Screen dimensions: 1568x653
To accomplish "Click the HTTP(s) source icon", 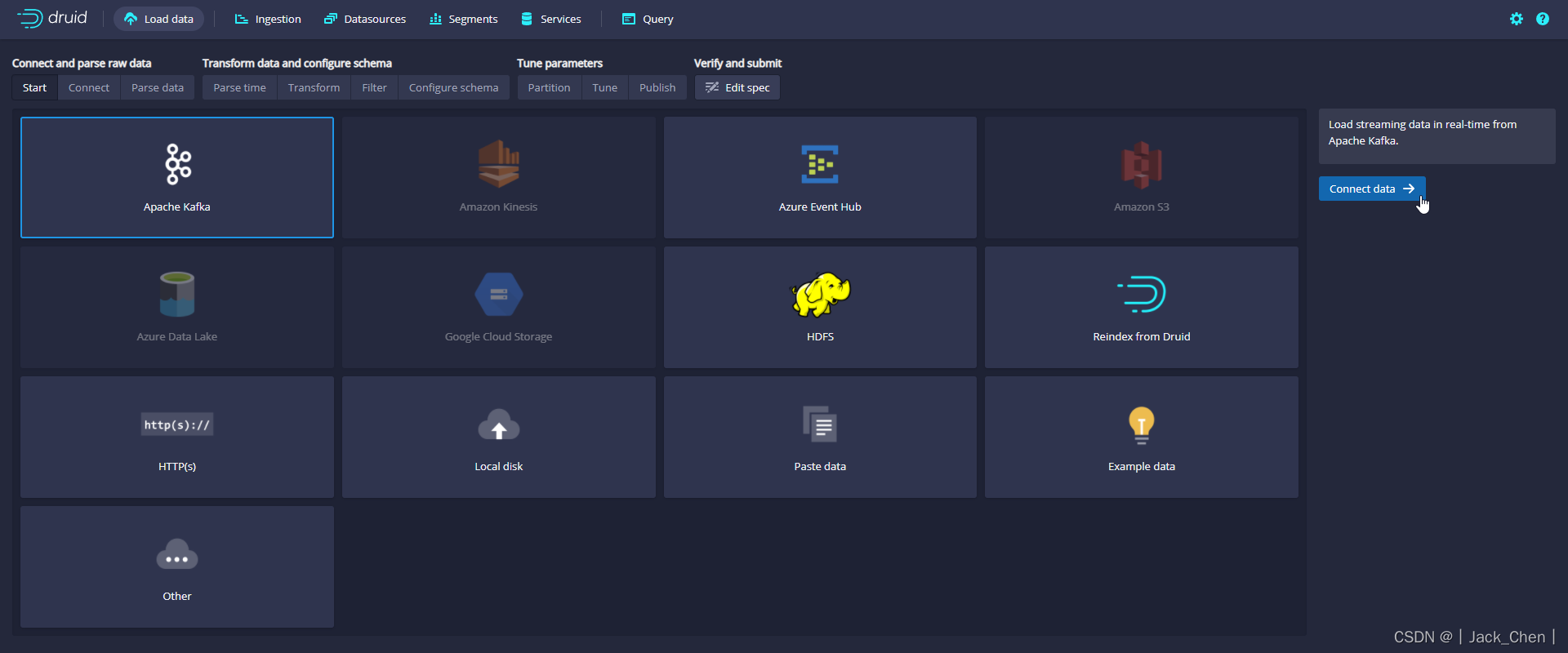I will 177,424.
